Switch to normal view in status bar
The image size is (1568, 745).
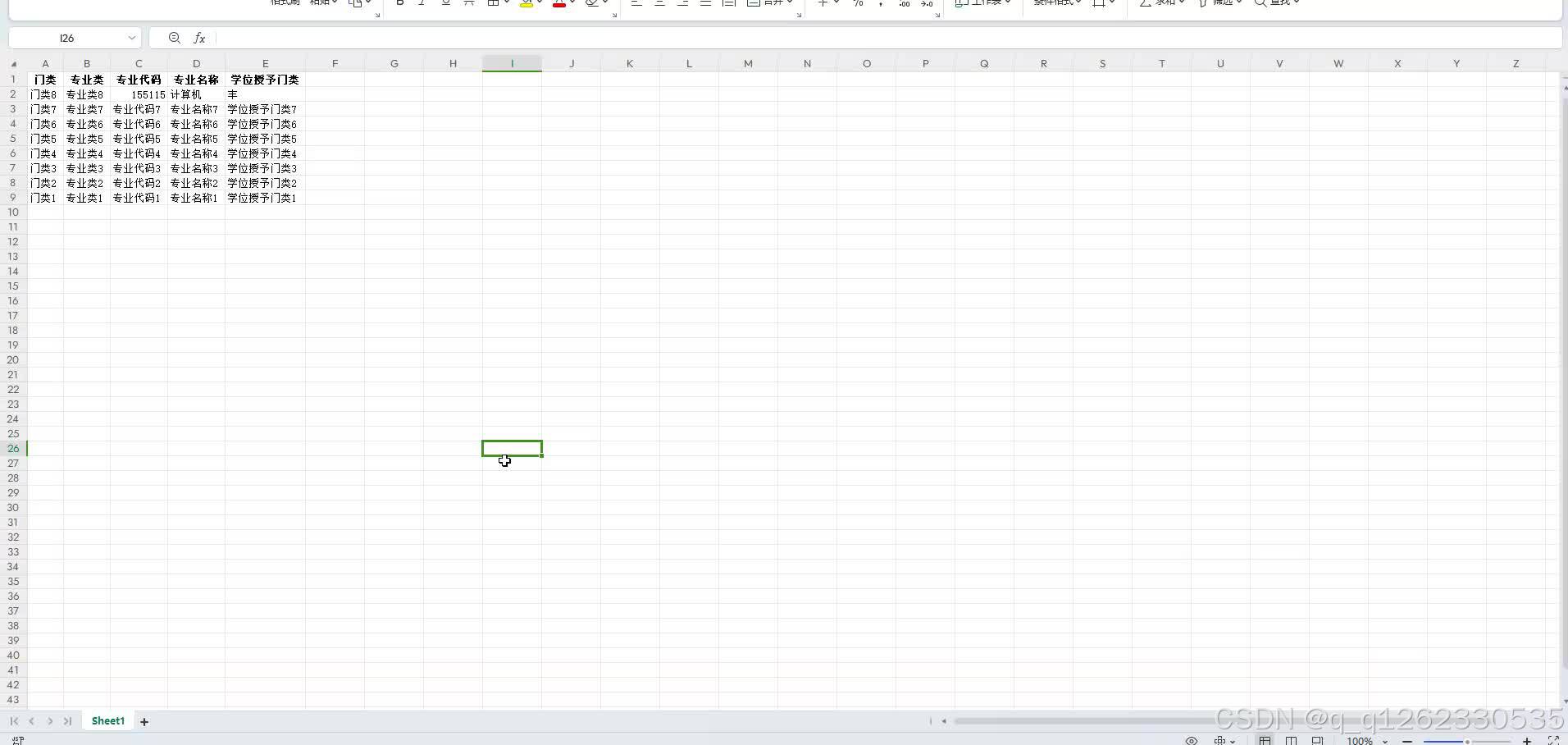1265,740
